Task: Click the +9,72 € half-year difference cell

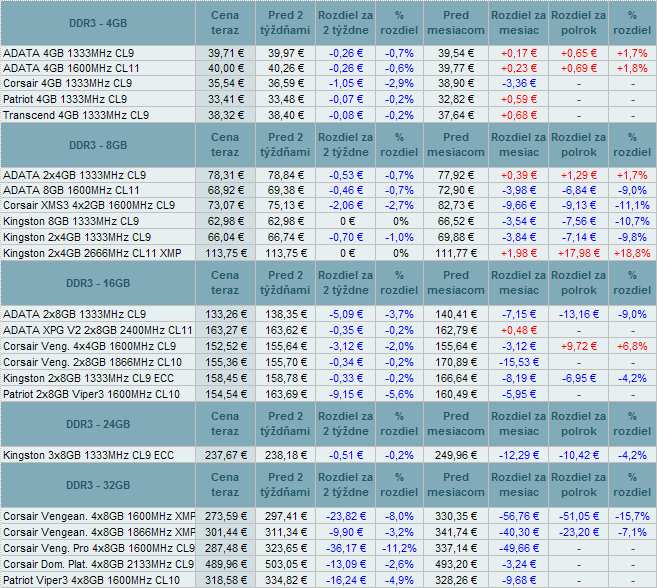Action: [x=579, y=346]
